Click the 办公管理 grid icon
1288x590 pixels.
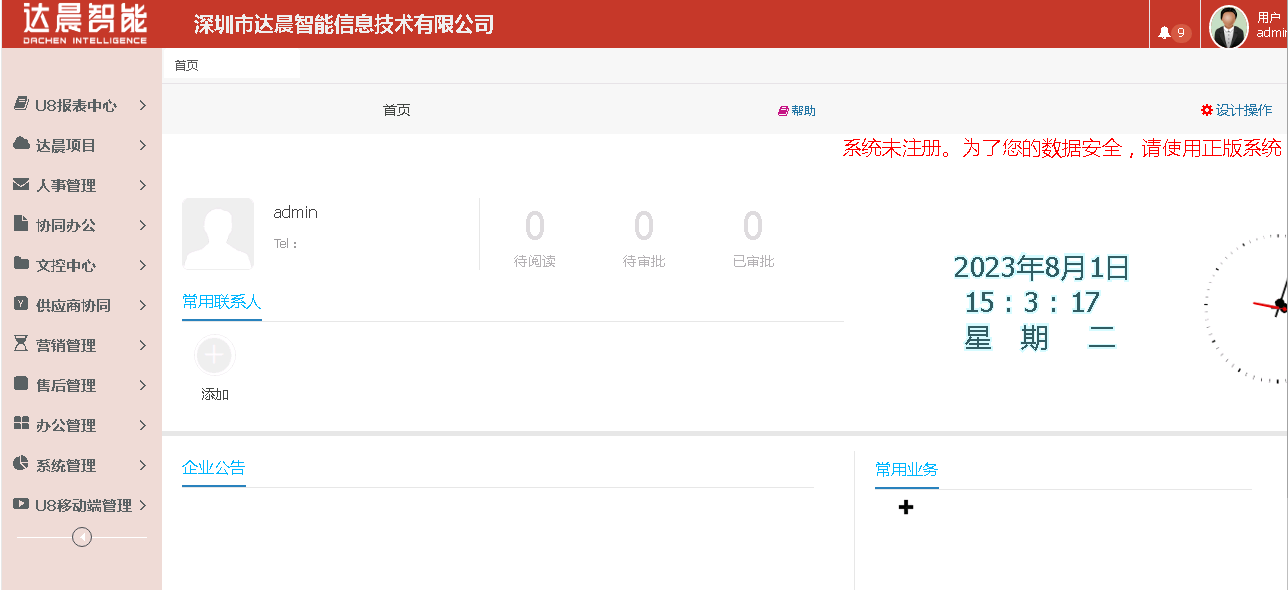(x=21, y=424)
